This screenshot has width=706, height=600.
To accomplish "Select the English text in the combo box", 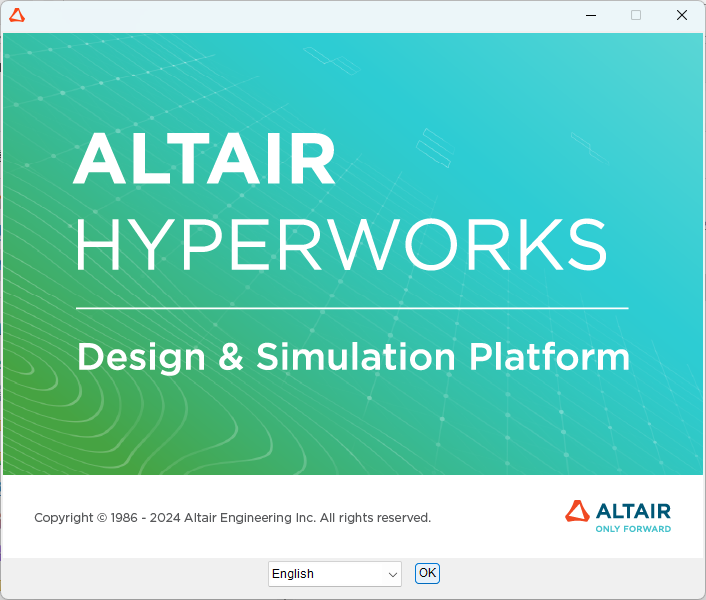I will pos(293,574).
